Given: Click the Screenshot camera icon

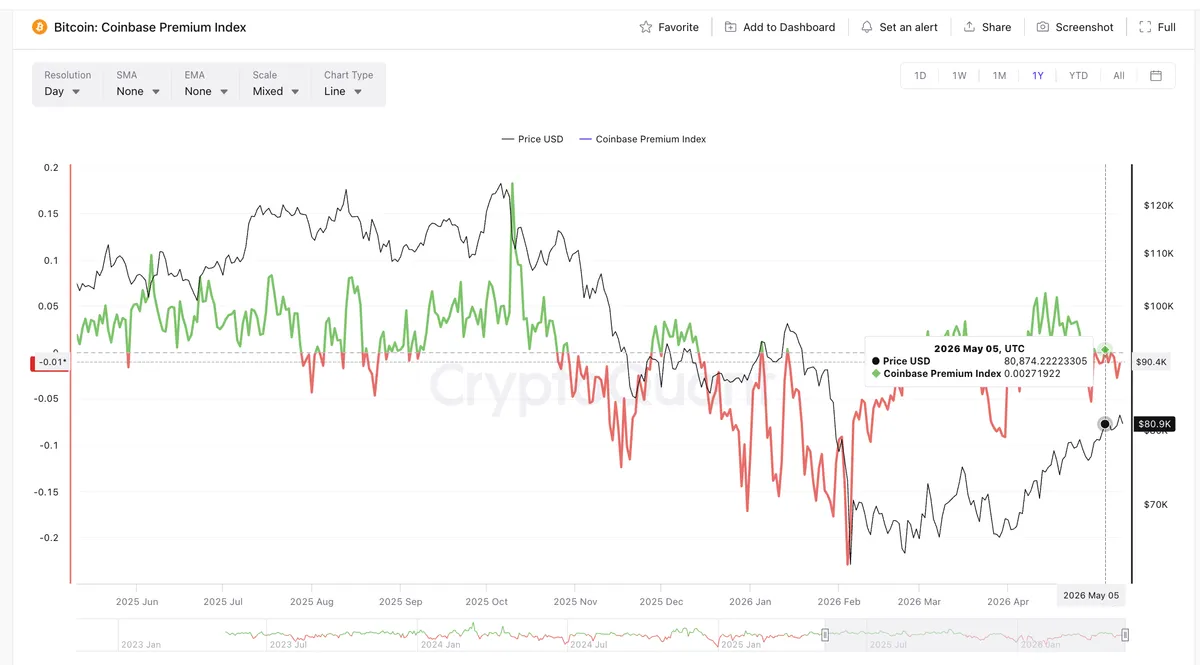Looking at the screenshot, I should pyautogui.click(x=1043, y=27).
